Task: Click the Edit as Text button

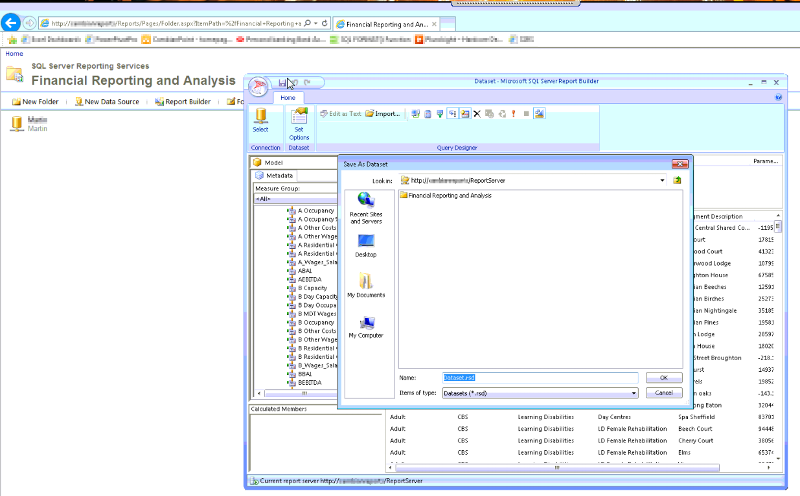Action: (340, 114)
